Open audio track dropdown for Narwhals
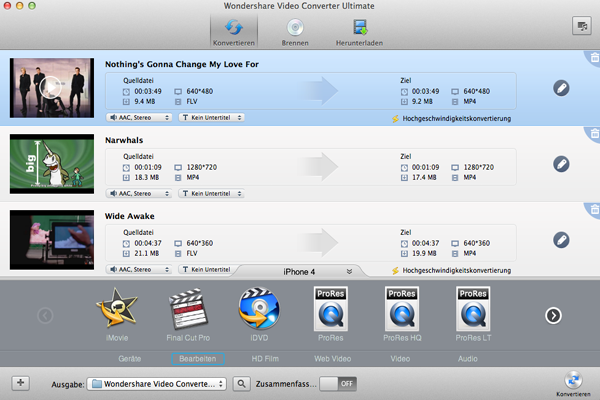600x400 pixels. [139, 194]
